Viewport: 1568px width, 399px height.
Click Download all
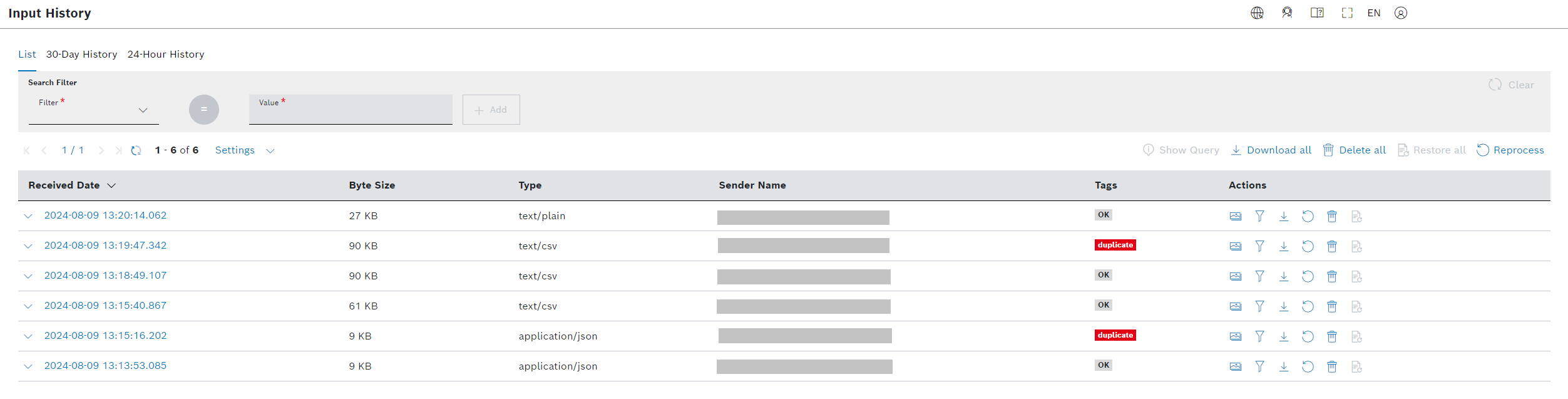[x=1271, y=150]
